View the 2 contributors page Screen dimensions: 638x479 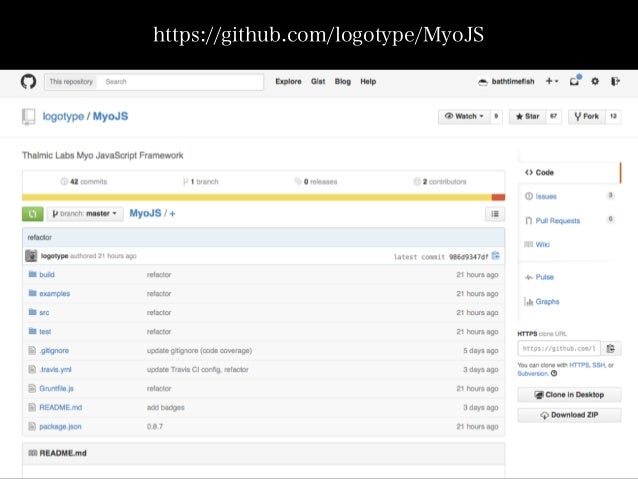[440, 182]
